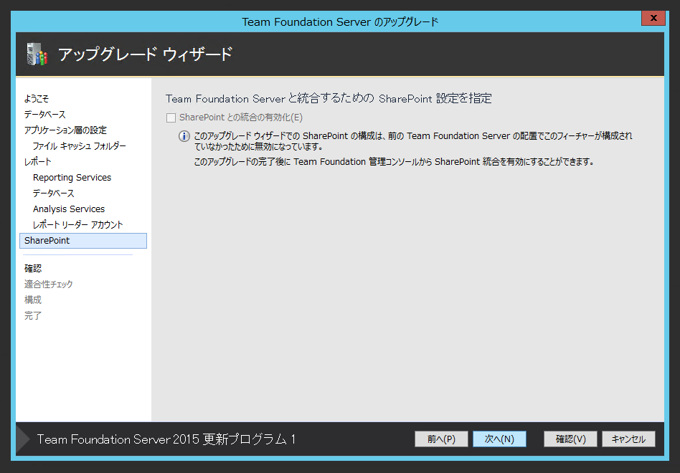
Task: Toggle the SharePoint との統合の有効化(E) checkbox
Action: click(x=171, y=117)
